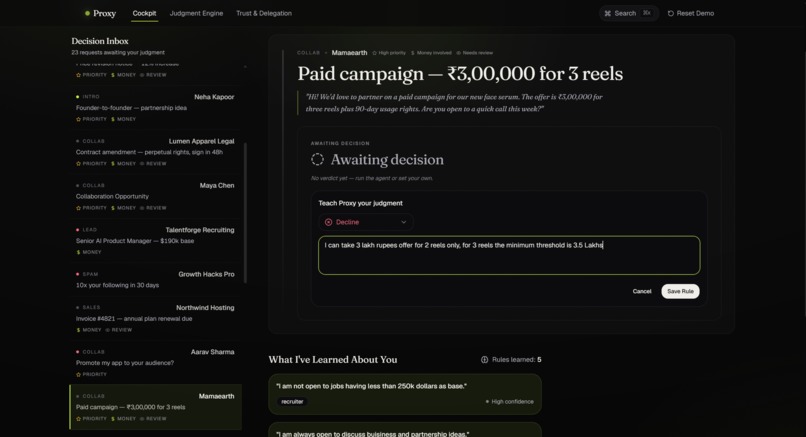Click the red circle-x icon beside Decline
Viewport: 806px width, 437px height.
(328, 222)
